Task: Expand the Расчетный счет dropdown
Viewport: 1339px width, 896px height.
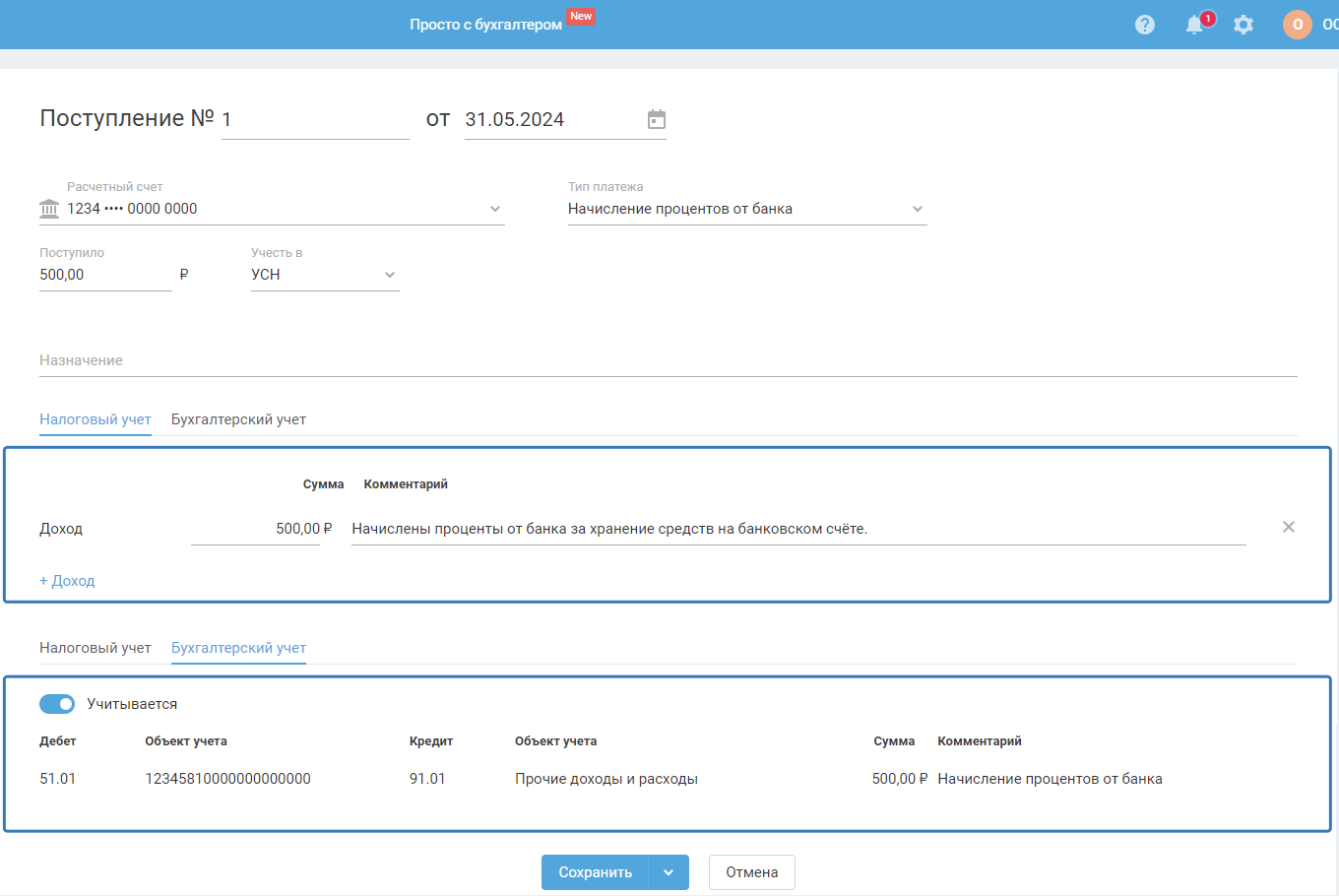Action: [494, 209]
